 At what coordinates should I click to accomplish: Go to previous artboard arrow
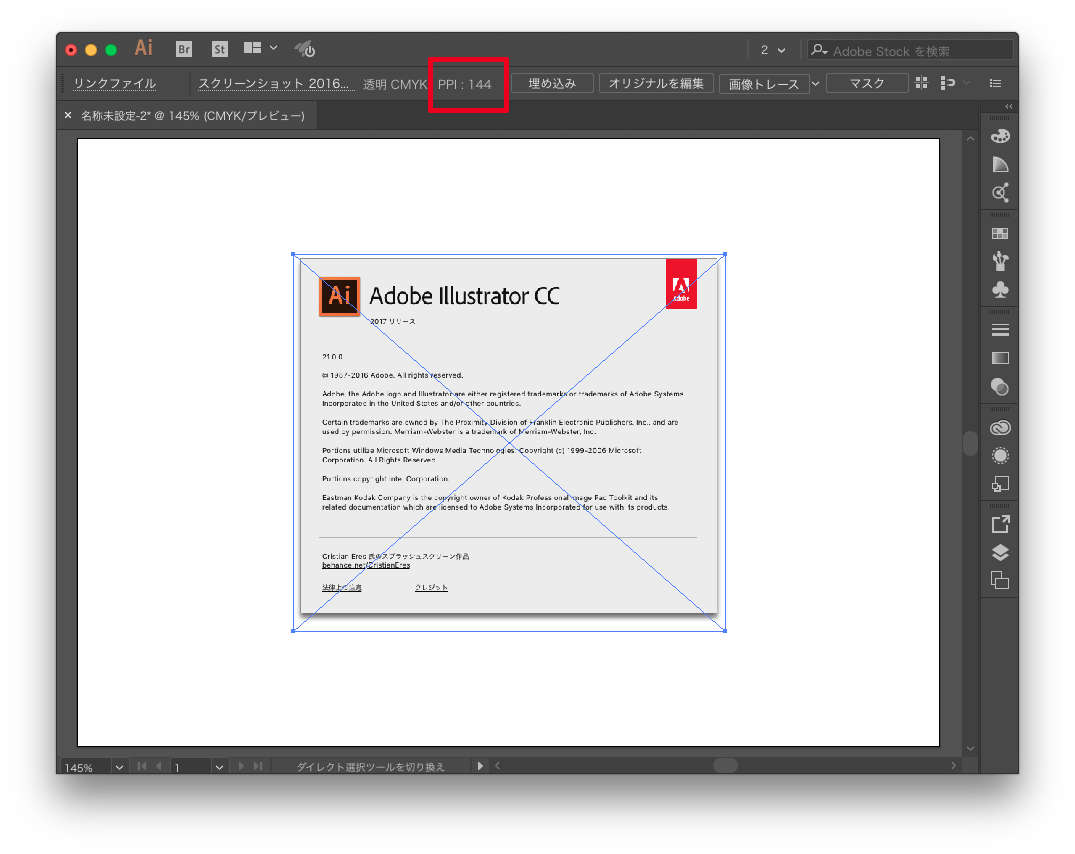point(159,766)
